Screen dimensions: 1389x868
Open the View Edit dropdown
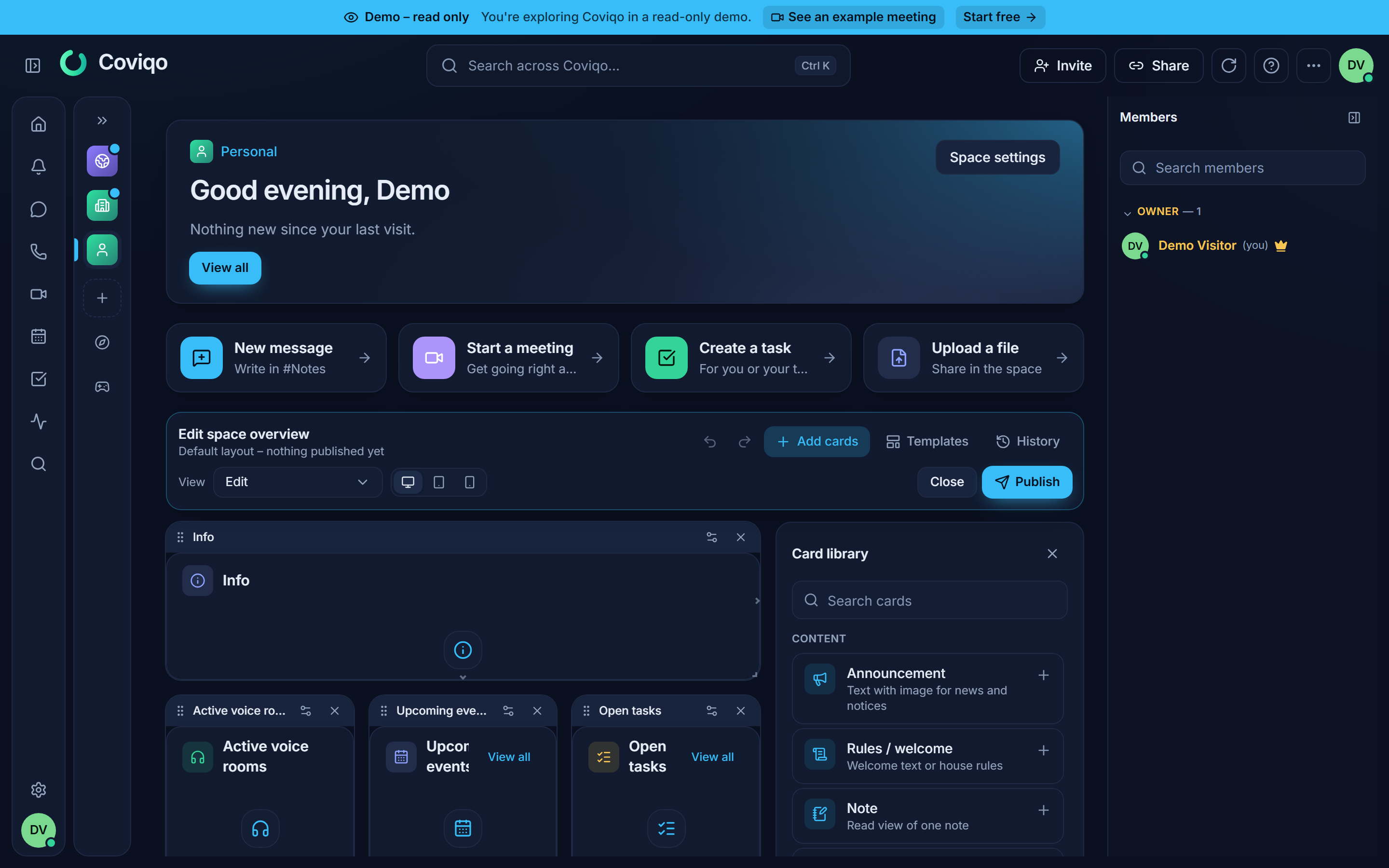[297, 482]
